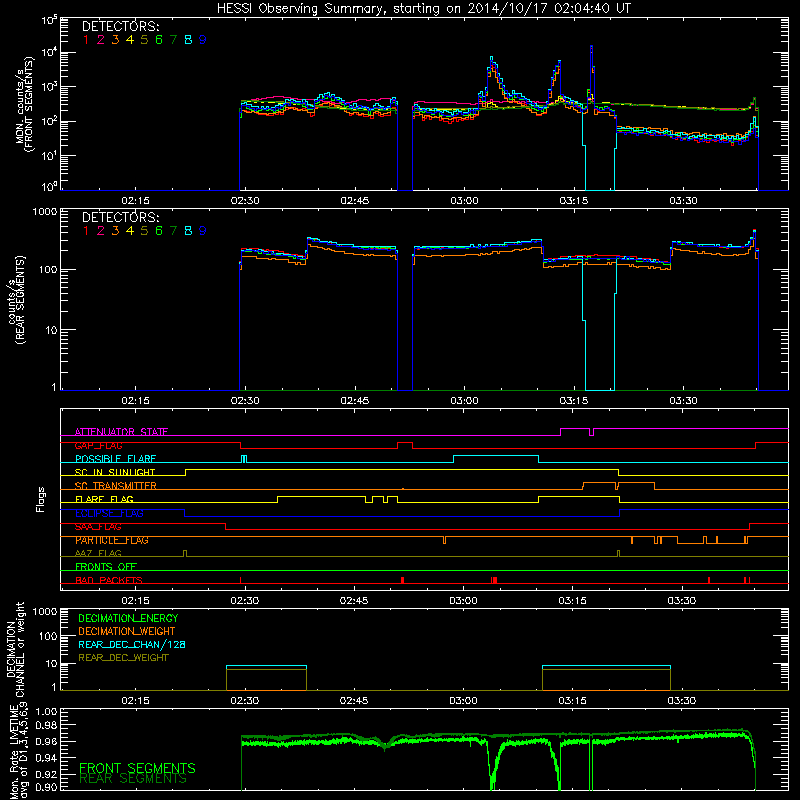Click the FRONT SEGMENTS livetime legend label
The height and width of the screenshot is (800, 800).
[137, 768]
